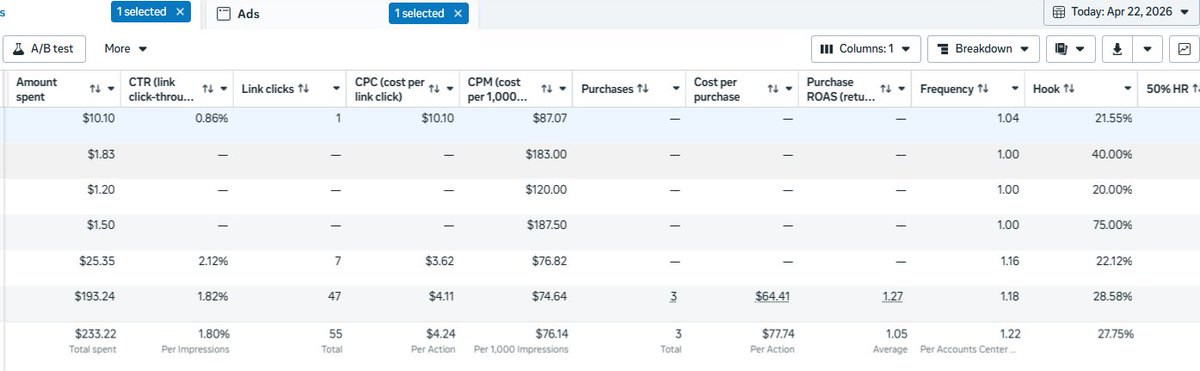
Task: Sort by Hook column
Action: pos(1069,89)
